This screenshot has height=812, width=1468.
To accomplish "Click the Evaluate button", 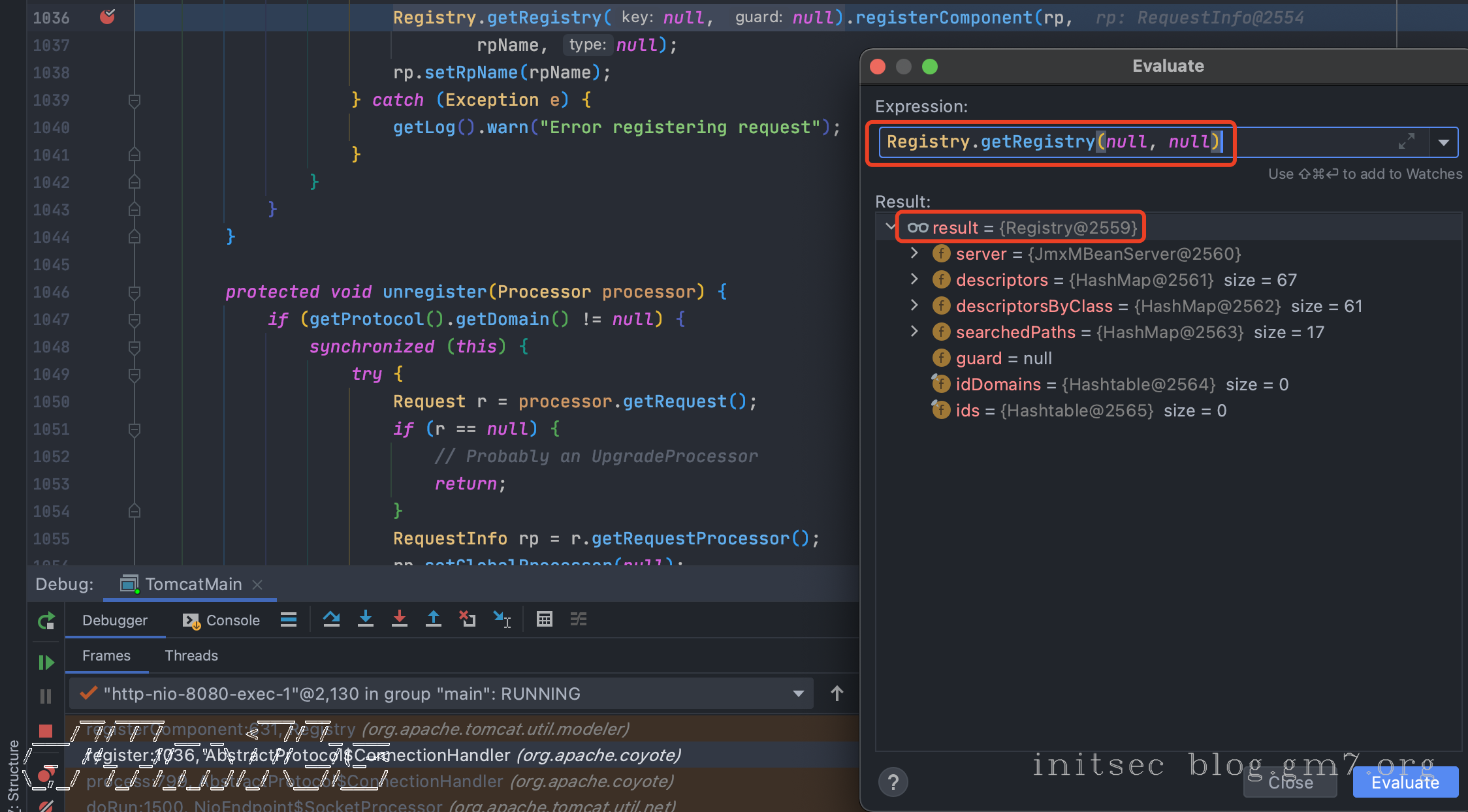I will point(1405,782).
